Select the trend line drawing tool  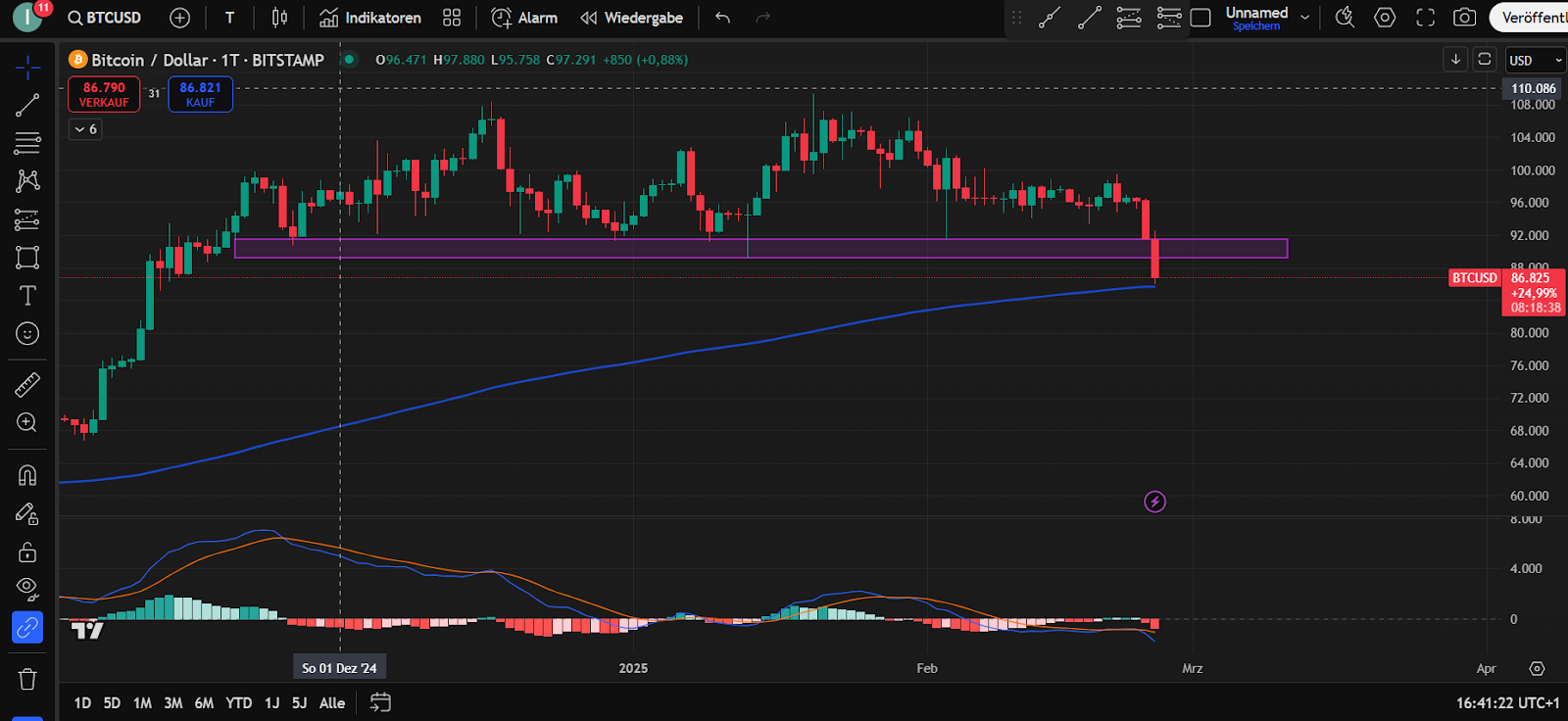click(27, 105)
